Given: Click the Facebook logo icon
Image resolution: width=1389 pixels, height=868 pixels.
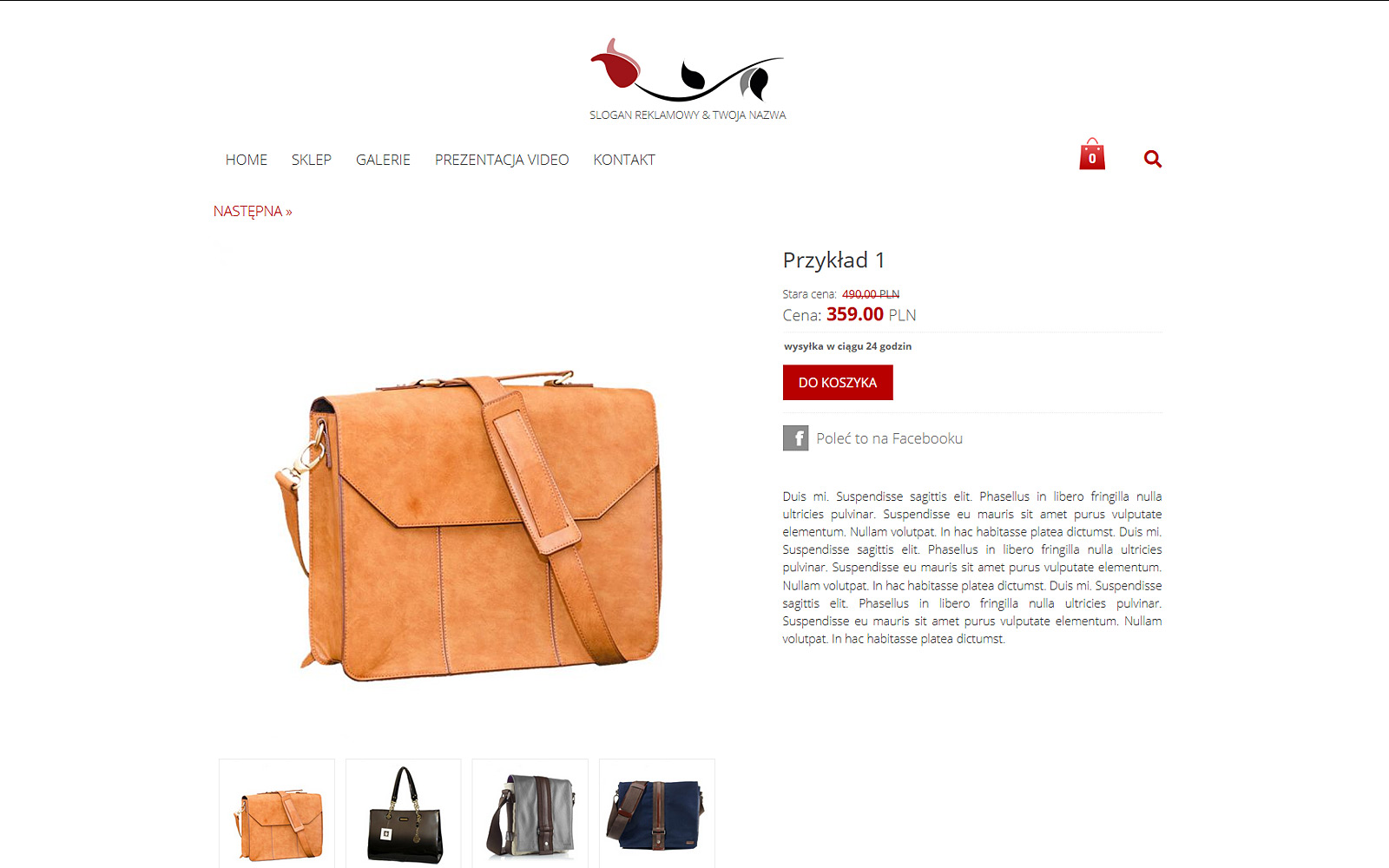Looking at the screenshot, I should point(795,438).
